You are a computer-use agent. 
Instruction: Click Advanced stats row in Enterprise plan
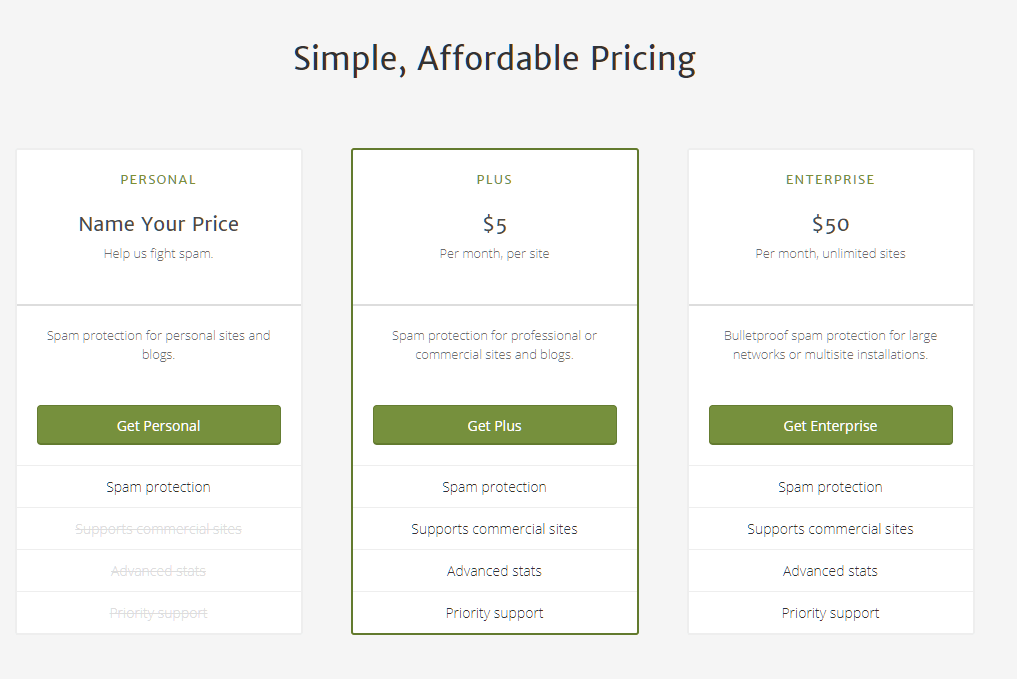click(x=831, y=571)
